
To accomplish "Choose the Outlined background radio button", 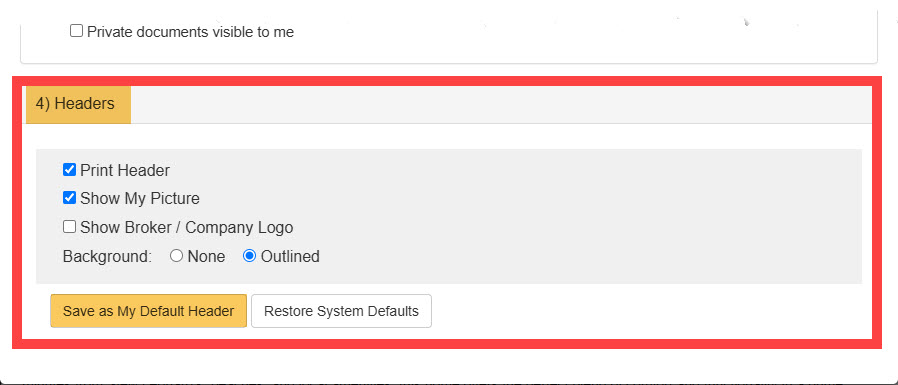I will (249, 256).
